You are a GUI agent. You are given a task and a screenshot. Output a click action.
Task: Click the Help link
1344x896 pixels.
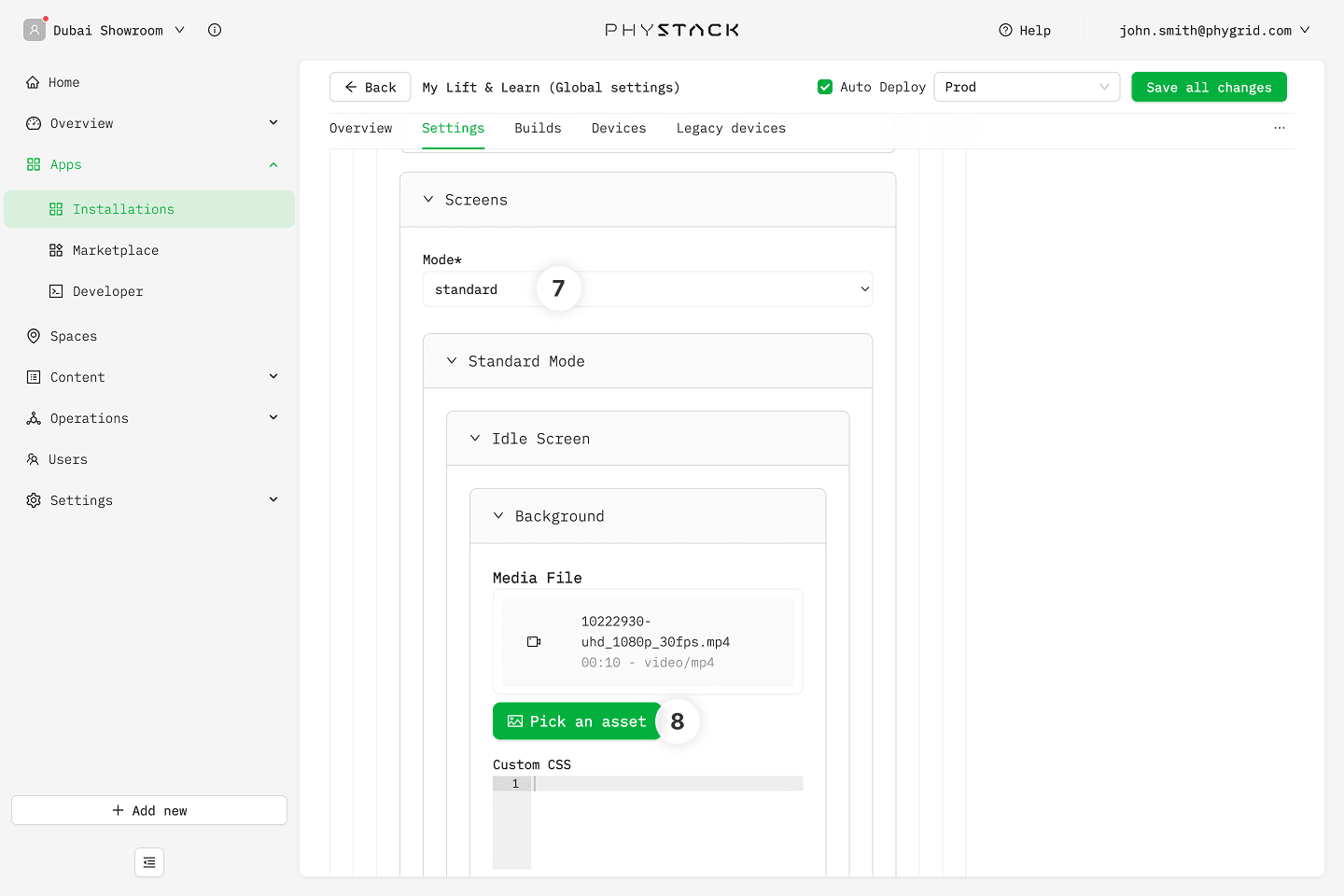(x=1025, y=30)
